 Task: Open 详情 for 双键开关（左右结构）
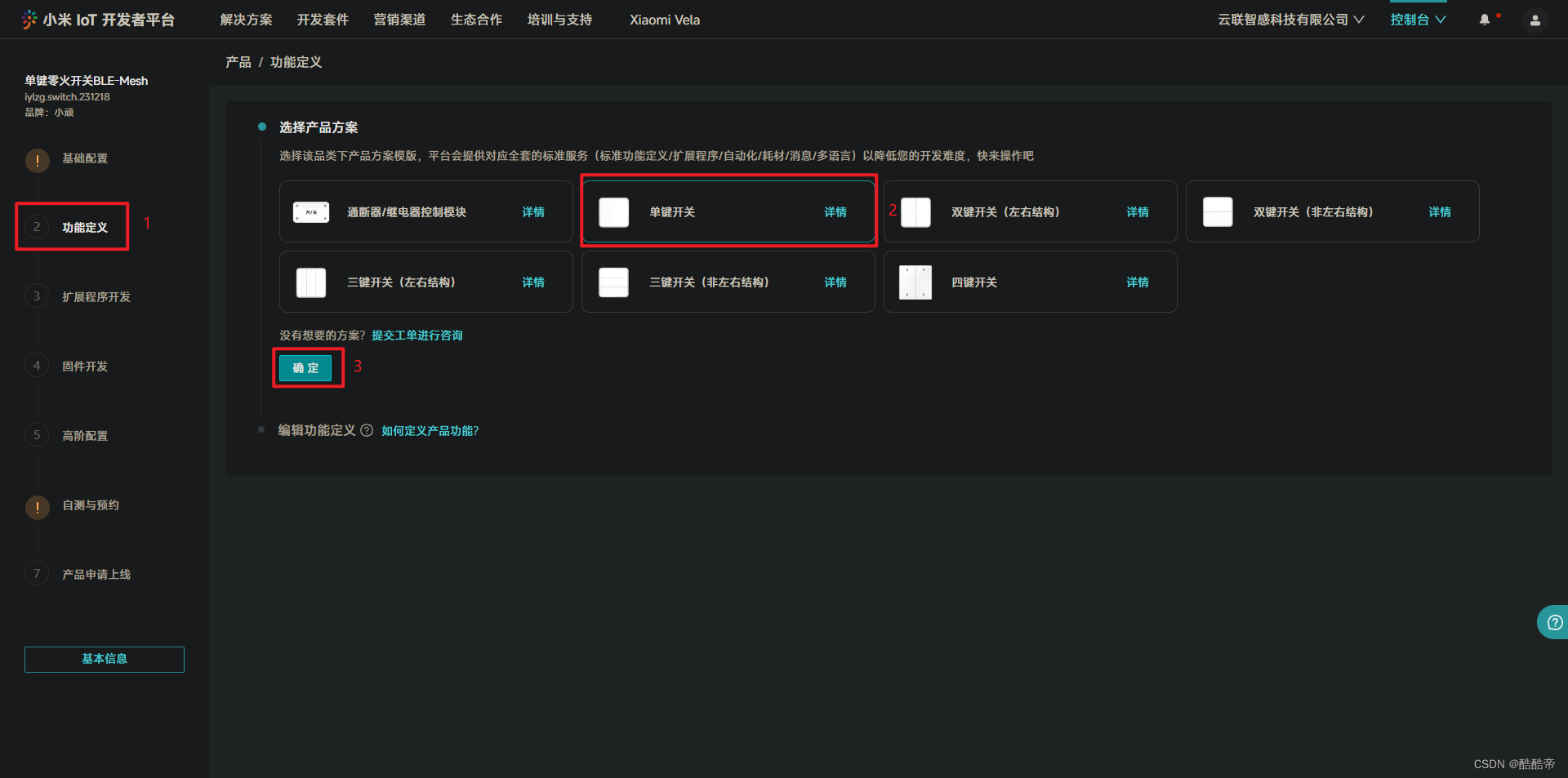point(1138,212)
